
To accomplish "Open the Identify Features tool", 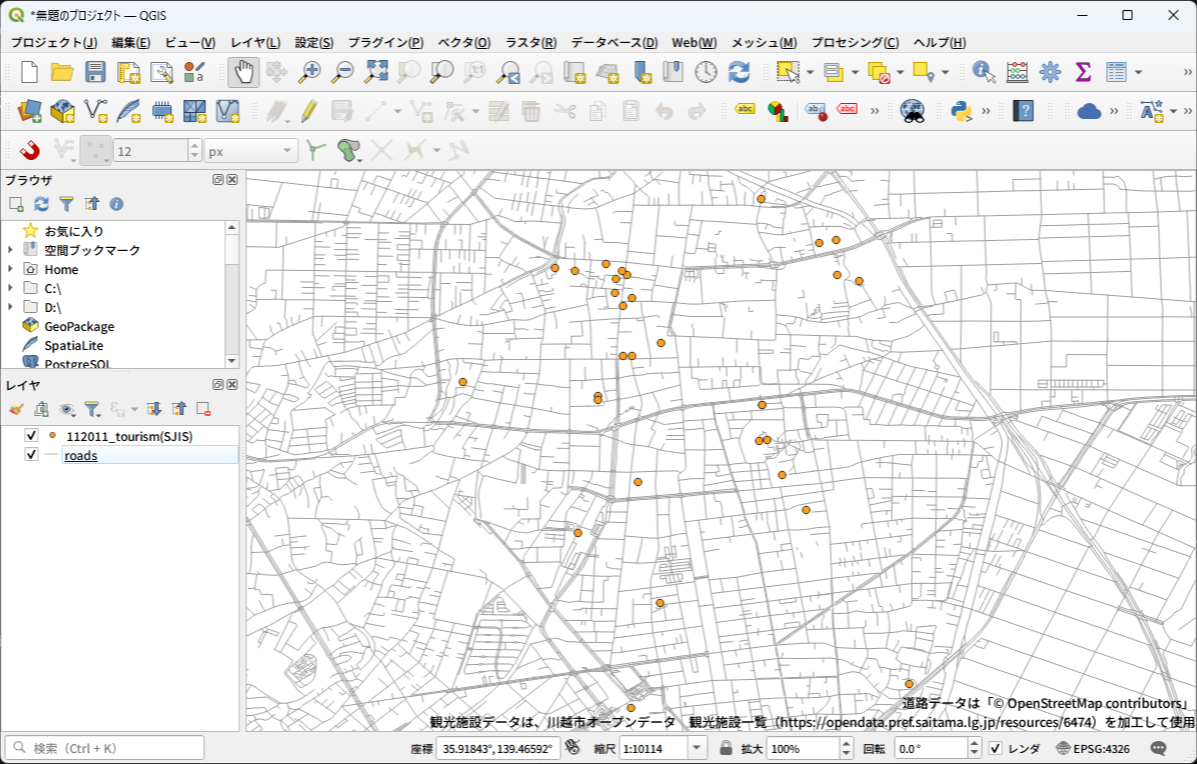I will (984, 72).
